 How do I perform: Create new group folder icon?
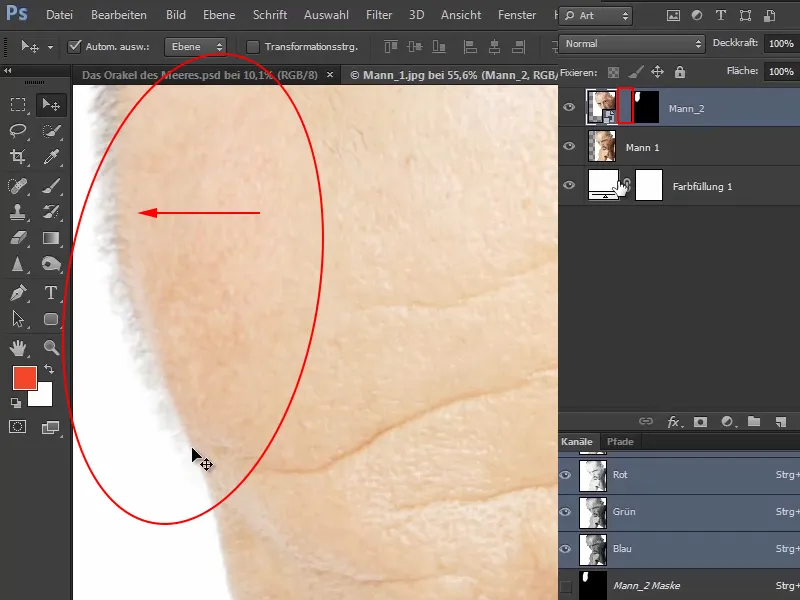[754, 421]
